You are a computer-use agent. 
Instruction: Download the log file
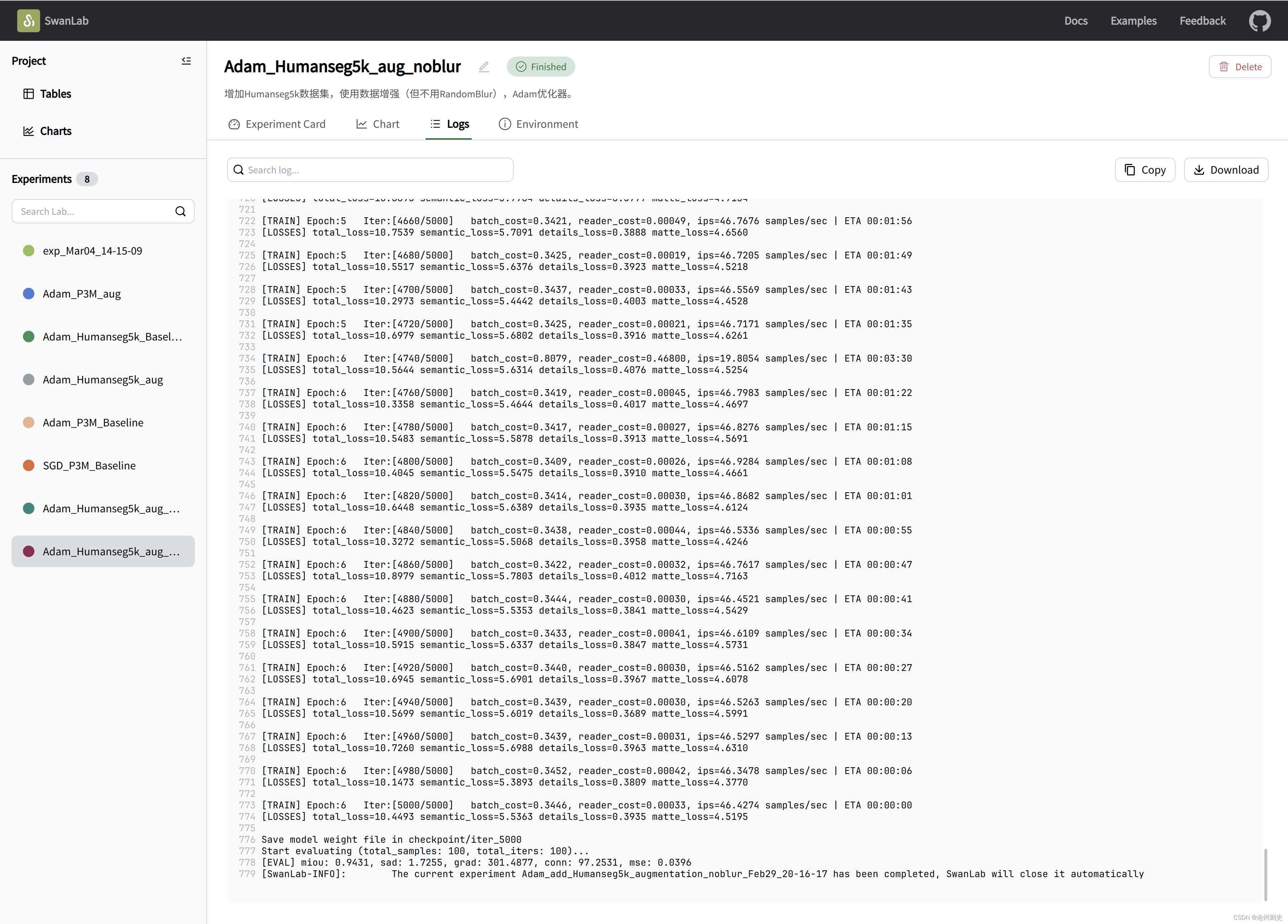[x=1226, y=170]
